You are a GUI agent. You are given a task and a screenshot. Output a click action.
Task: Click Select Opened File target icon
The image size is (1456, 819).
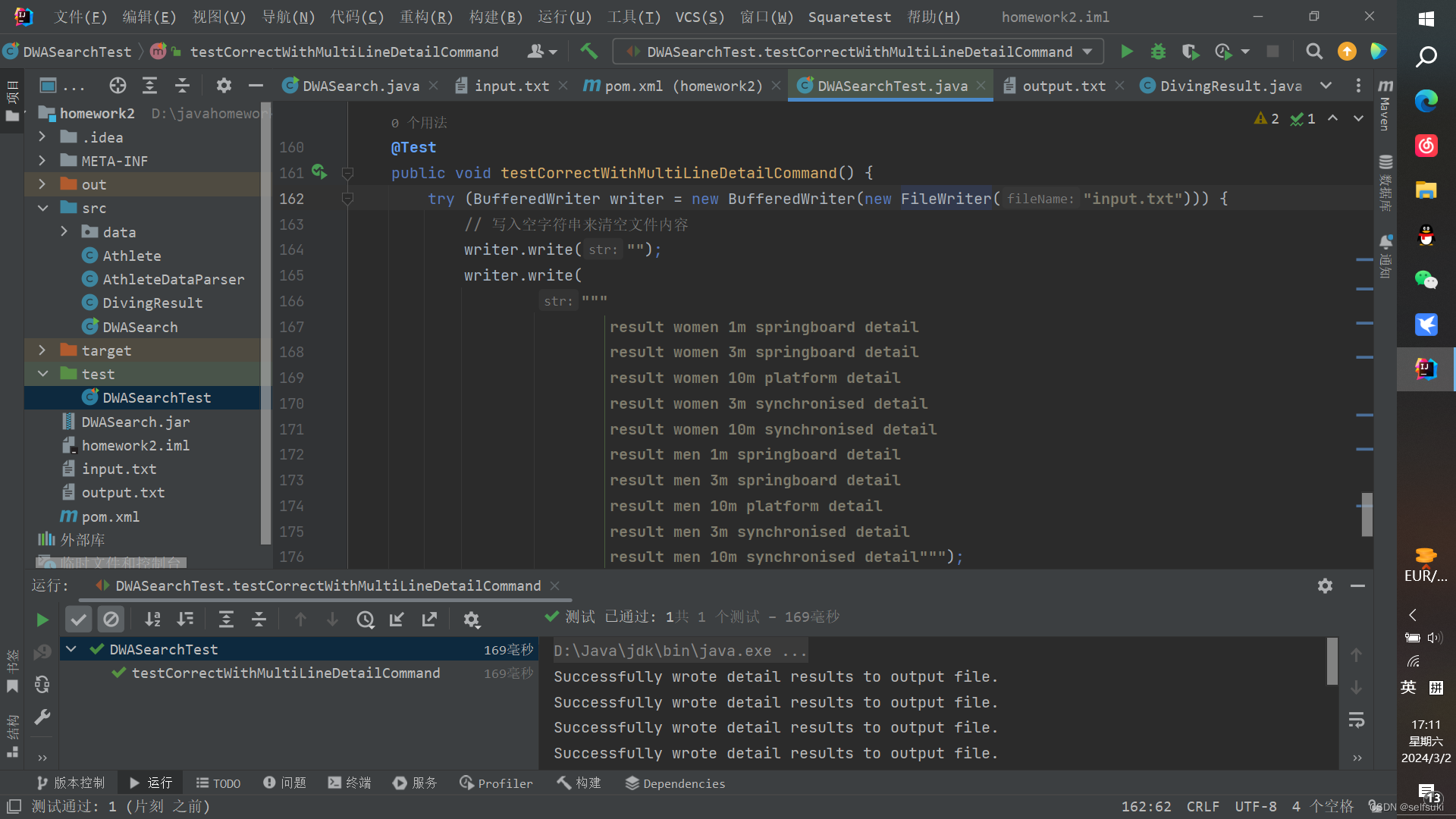tap(118, 86)
